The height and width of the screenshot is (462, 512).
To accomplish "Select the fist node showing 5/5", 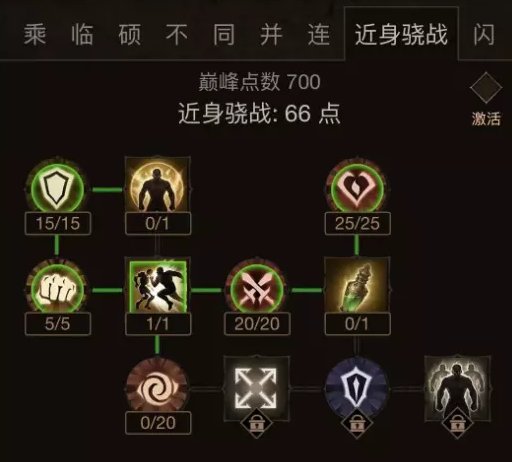I will click(57, 289).
